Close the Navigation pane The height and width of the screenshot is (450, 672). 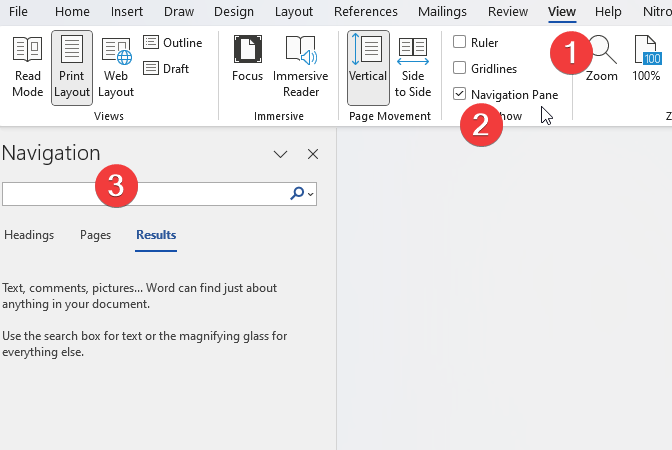tap(313, 154)
